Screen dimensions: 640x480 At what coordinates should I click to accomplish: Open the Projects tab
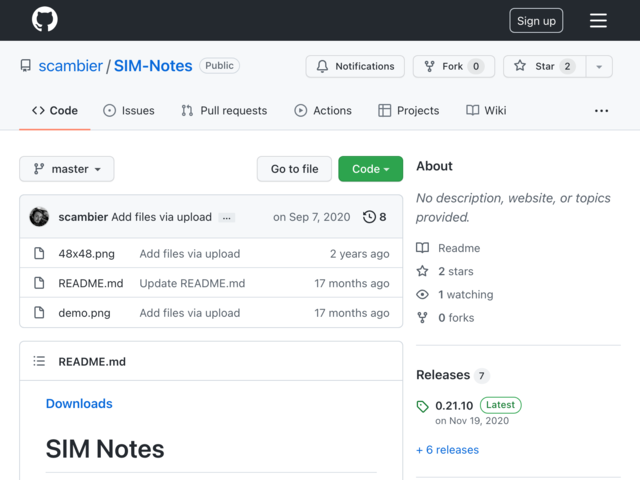(x=409, y=111)
